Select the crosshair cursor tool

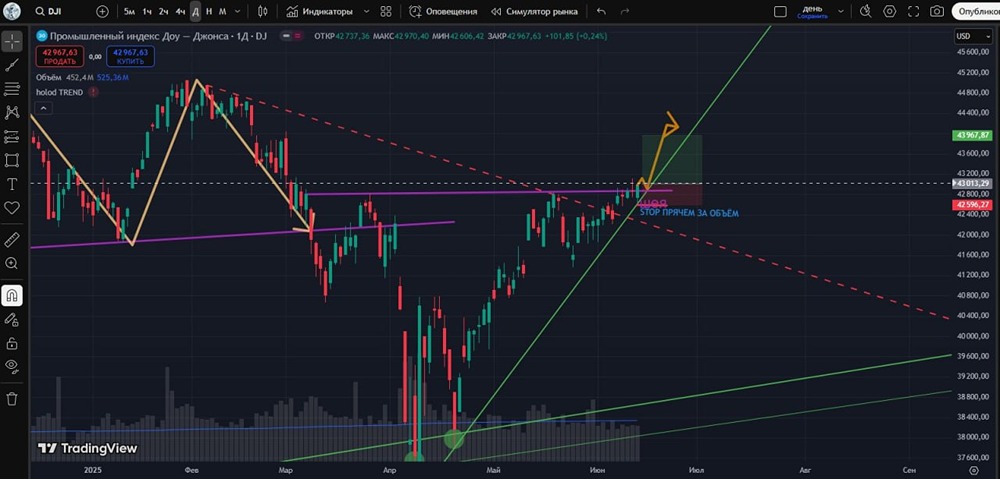11,41
